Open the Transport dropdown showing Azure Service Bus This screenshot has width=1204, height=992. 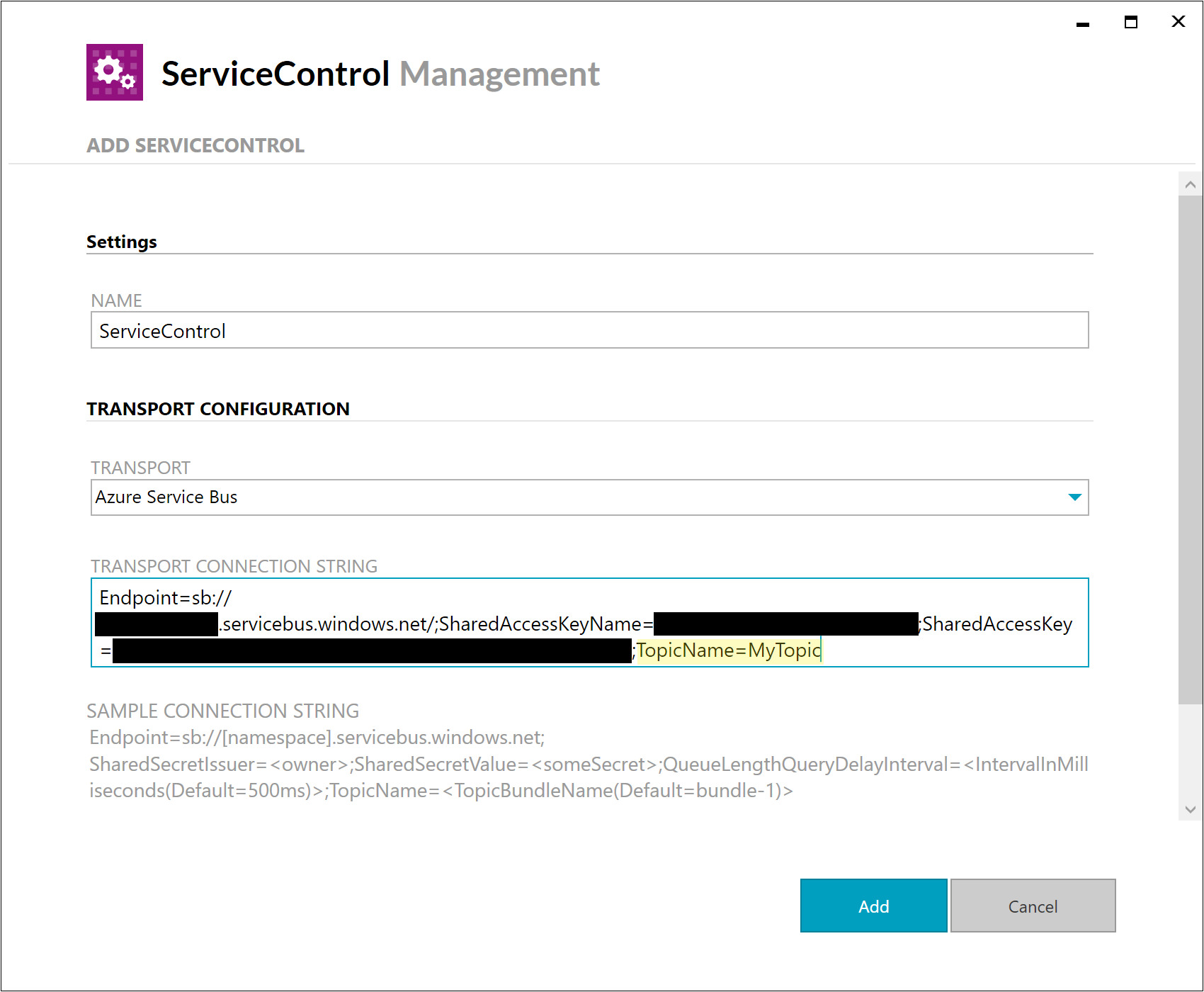(589, 497)
